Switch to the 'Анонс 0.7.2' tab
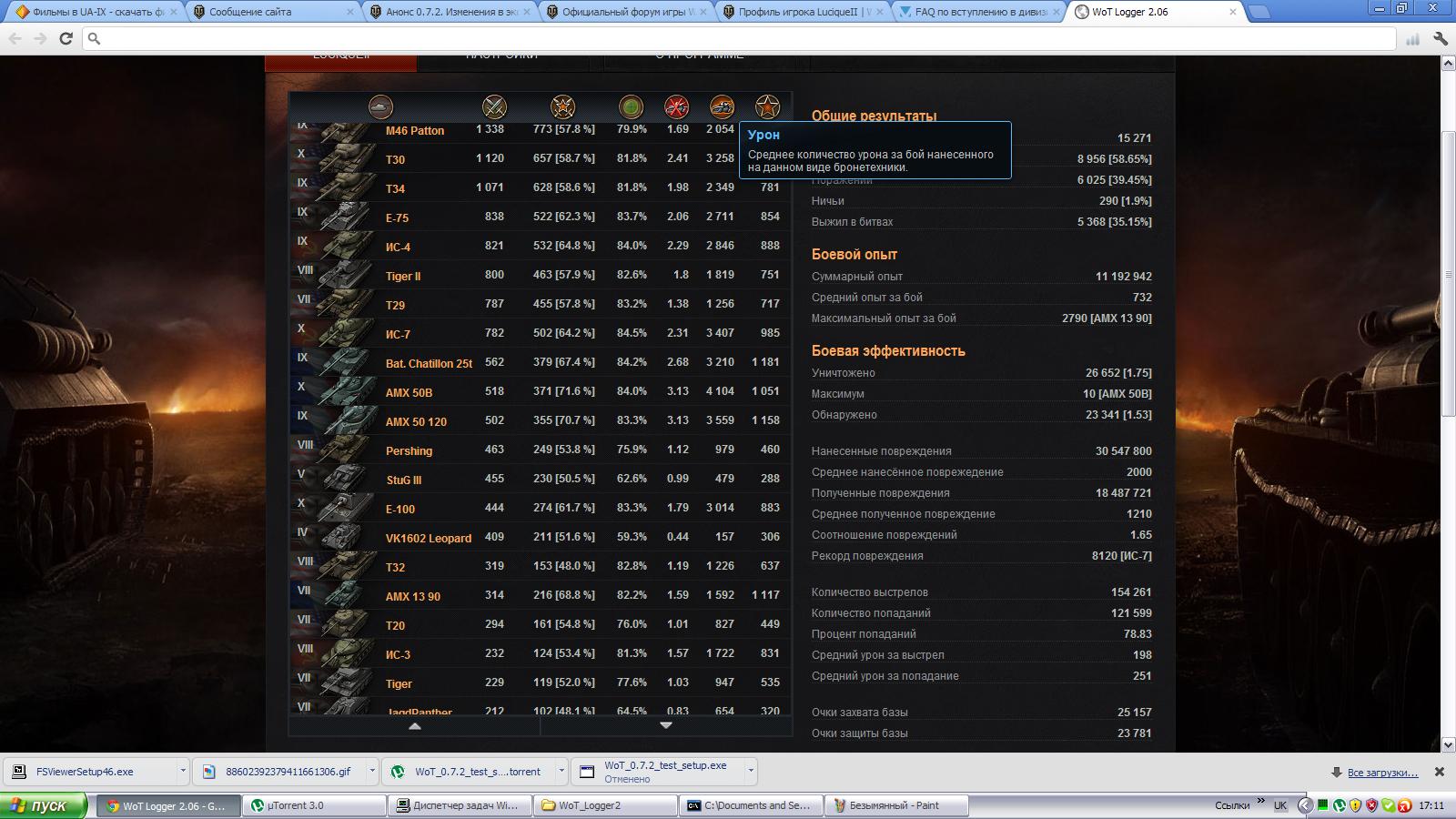This screenshot has height=819, width=1456. pos(447,12)
